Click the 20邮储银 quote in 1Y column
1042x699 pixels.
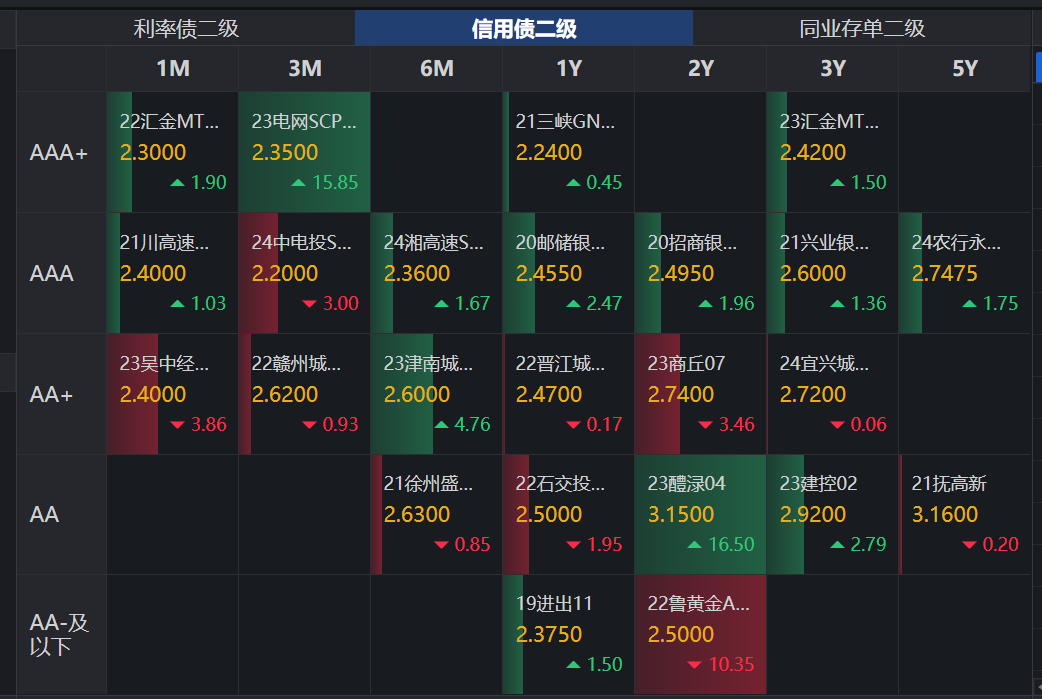coord(568,272)
